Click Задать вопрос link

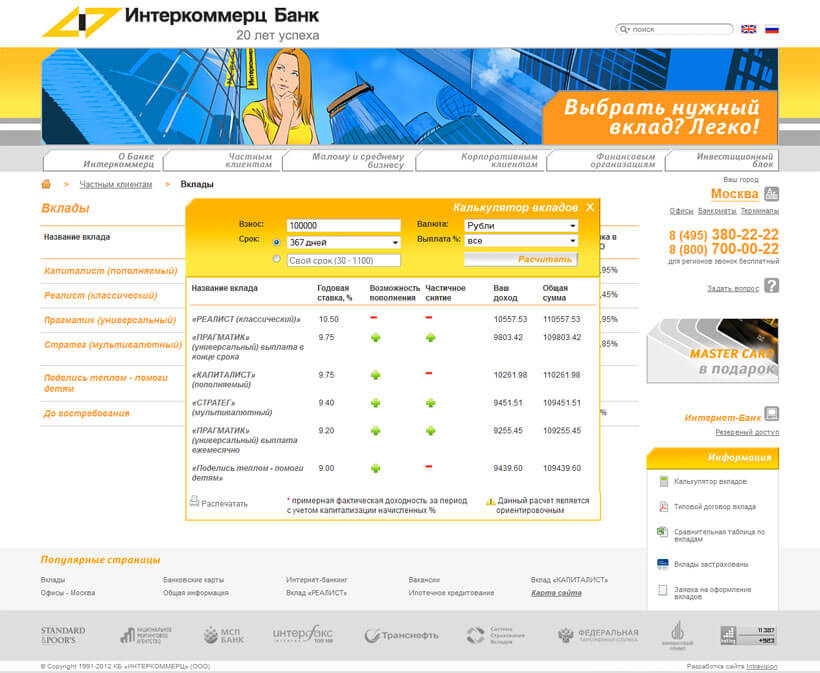point(733,288)
